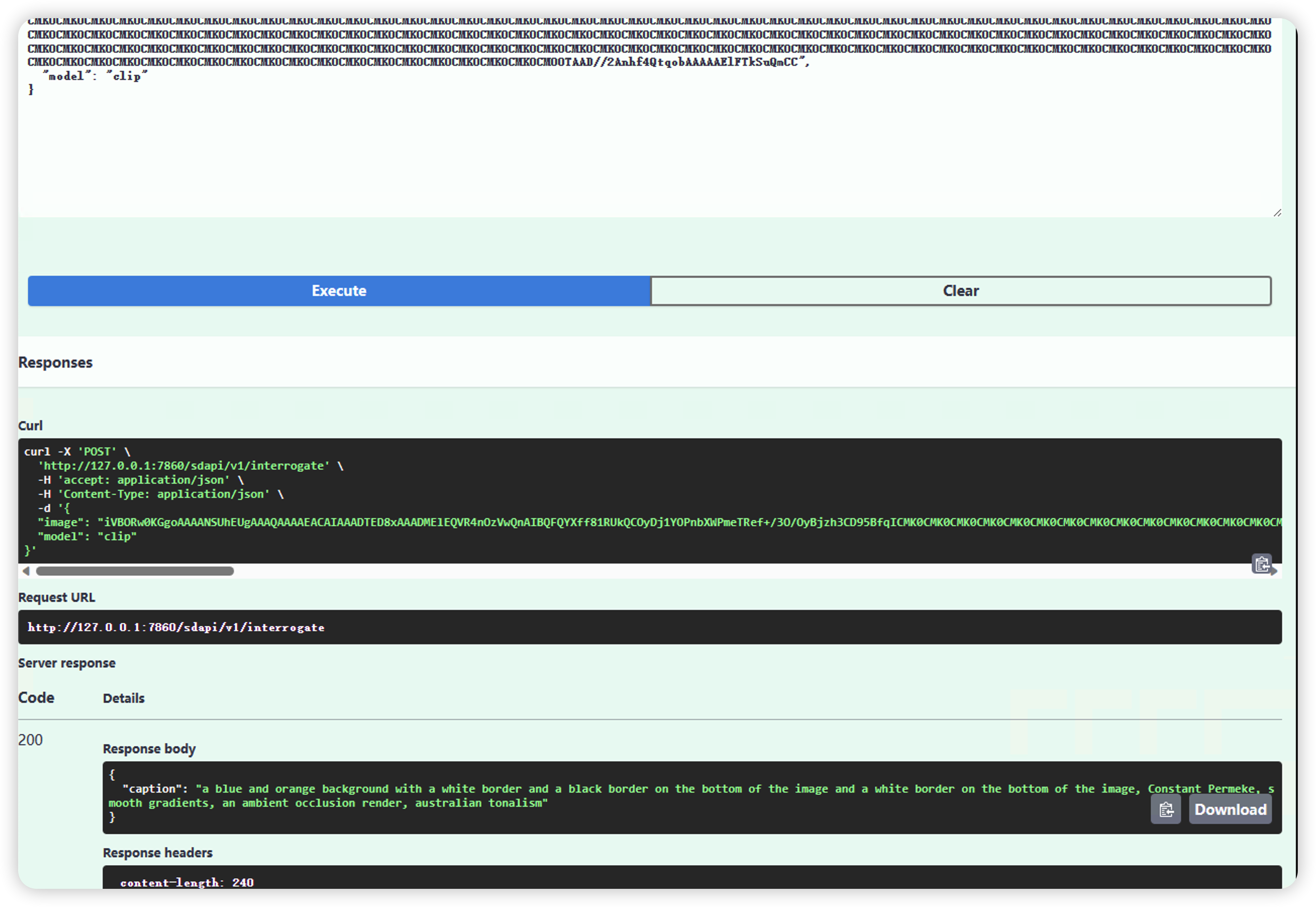This screenshot has width=1316, height=907.
Task: Click the content-length response header line
Action: (187, 883)
